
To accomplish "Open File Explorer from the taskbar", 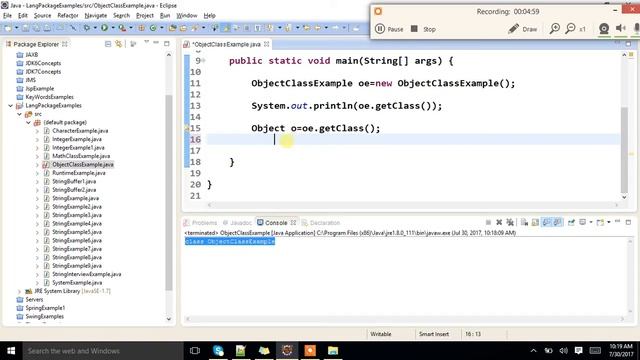I will click(x=333, y=351).
